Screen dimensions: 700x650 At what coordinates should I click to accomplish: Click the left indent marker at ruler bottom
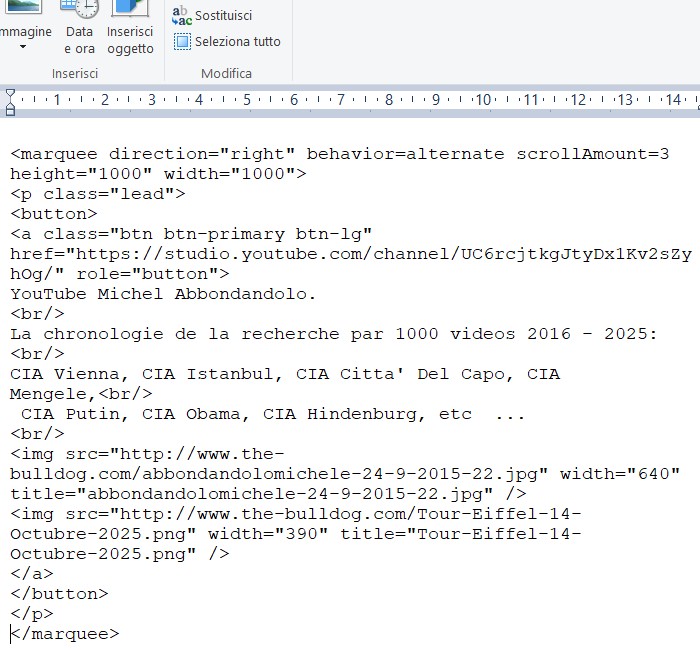[10, 108]
